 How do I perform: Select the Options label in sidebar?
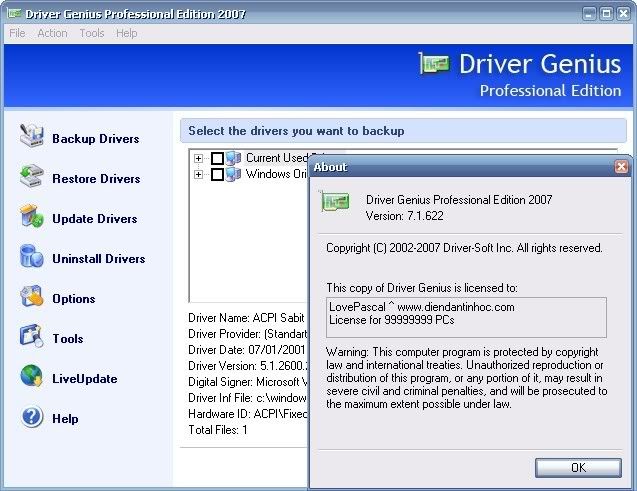coord(74,299)
